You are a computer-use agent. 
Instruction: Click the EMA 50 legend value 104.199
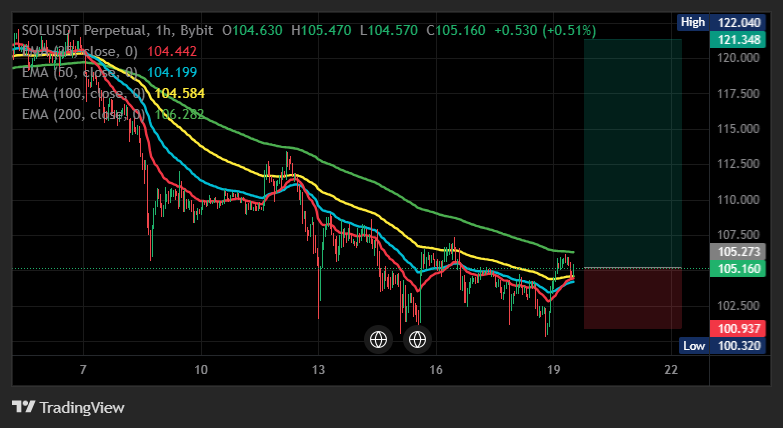[x=172, y=72]
